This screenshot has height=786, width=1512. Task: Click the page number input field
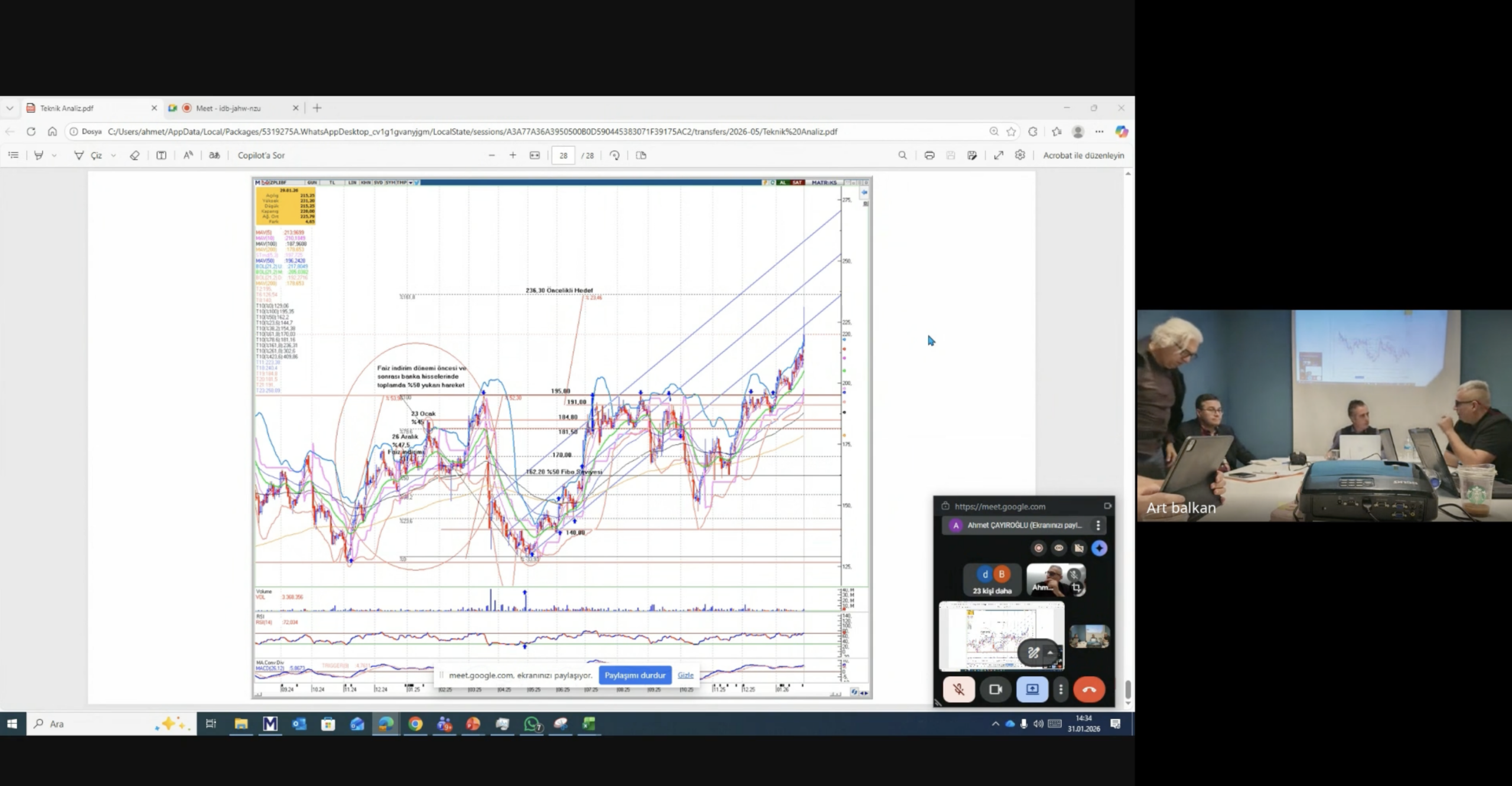(563, 155)
